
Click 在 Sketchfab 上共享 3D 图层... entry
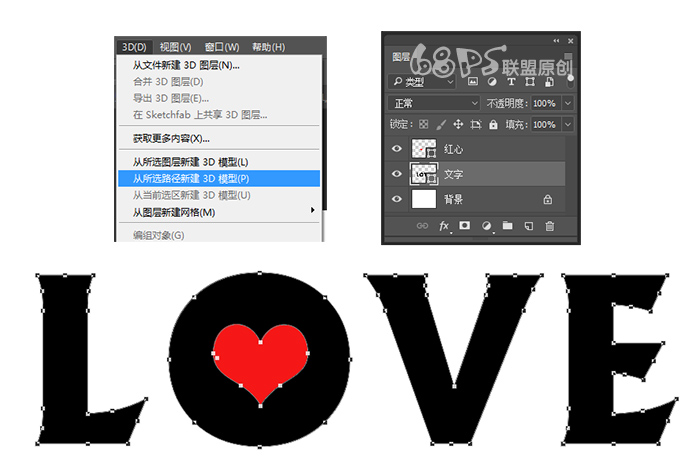[219, 115]
